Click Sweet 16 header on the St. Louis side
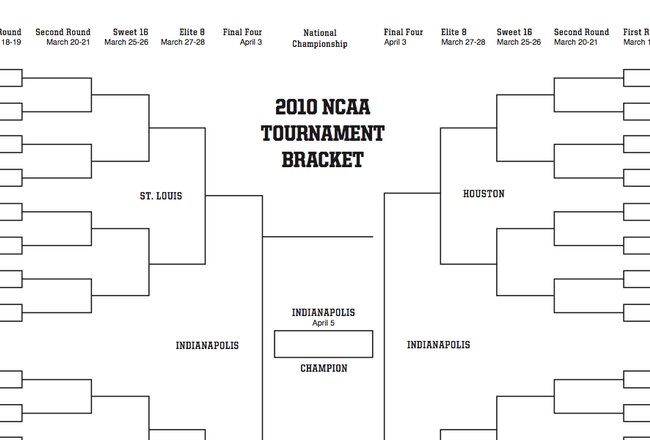650x440 pixels. (126, 37)
